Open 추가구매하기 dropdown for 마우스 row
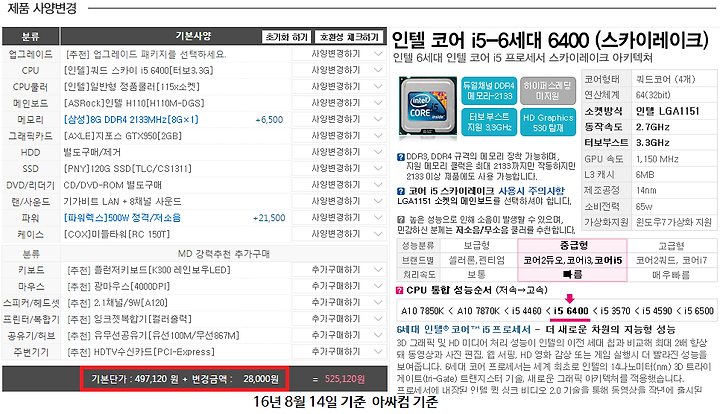 pyautogui.click(x=339, y=286)
